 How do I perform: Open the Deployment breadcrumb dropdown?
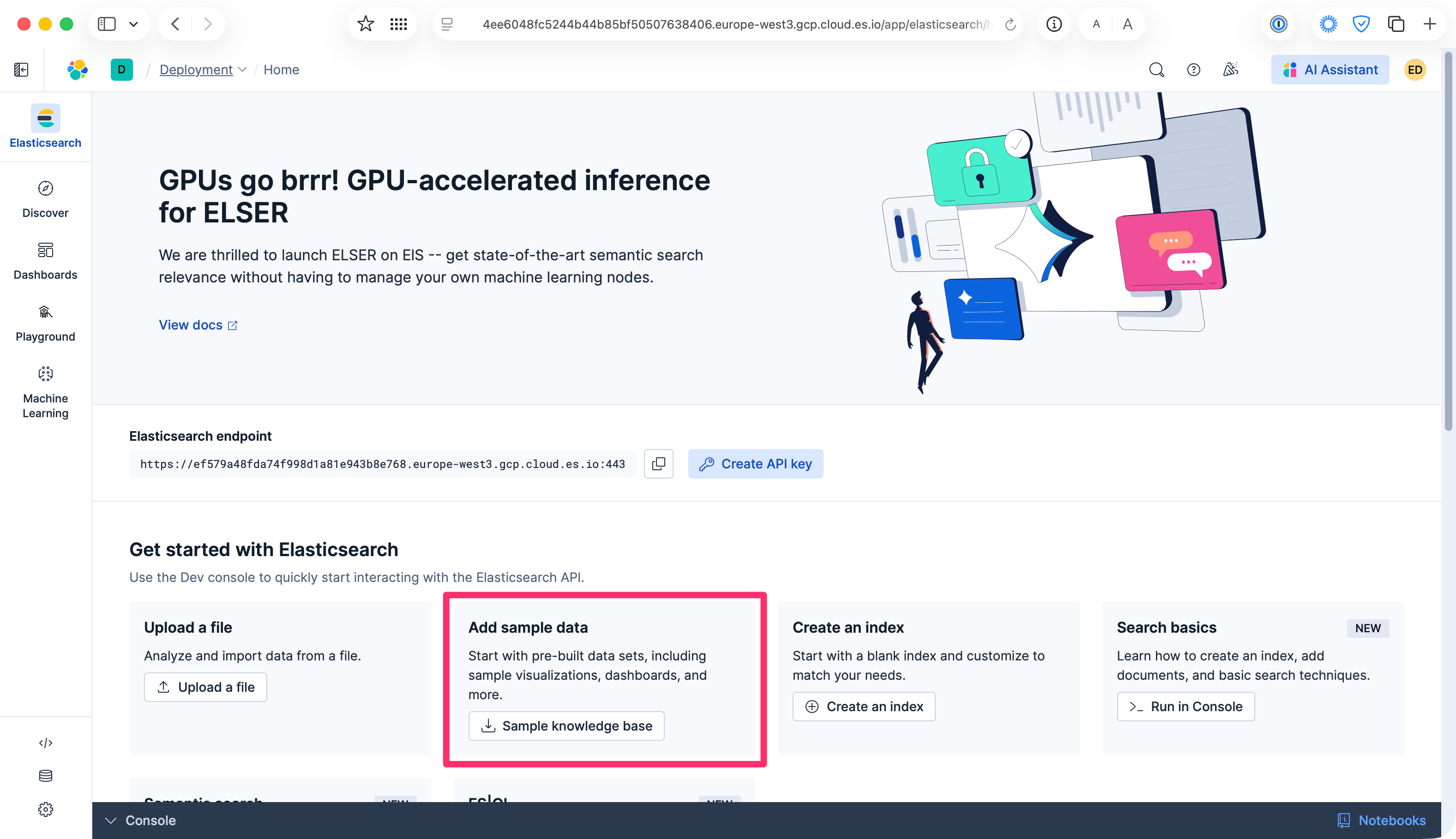point(243,69)
